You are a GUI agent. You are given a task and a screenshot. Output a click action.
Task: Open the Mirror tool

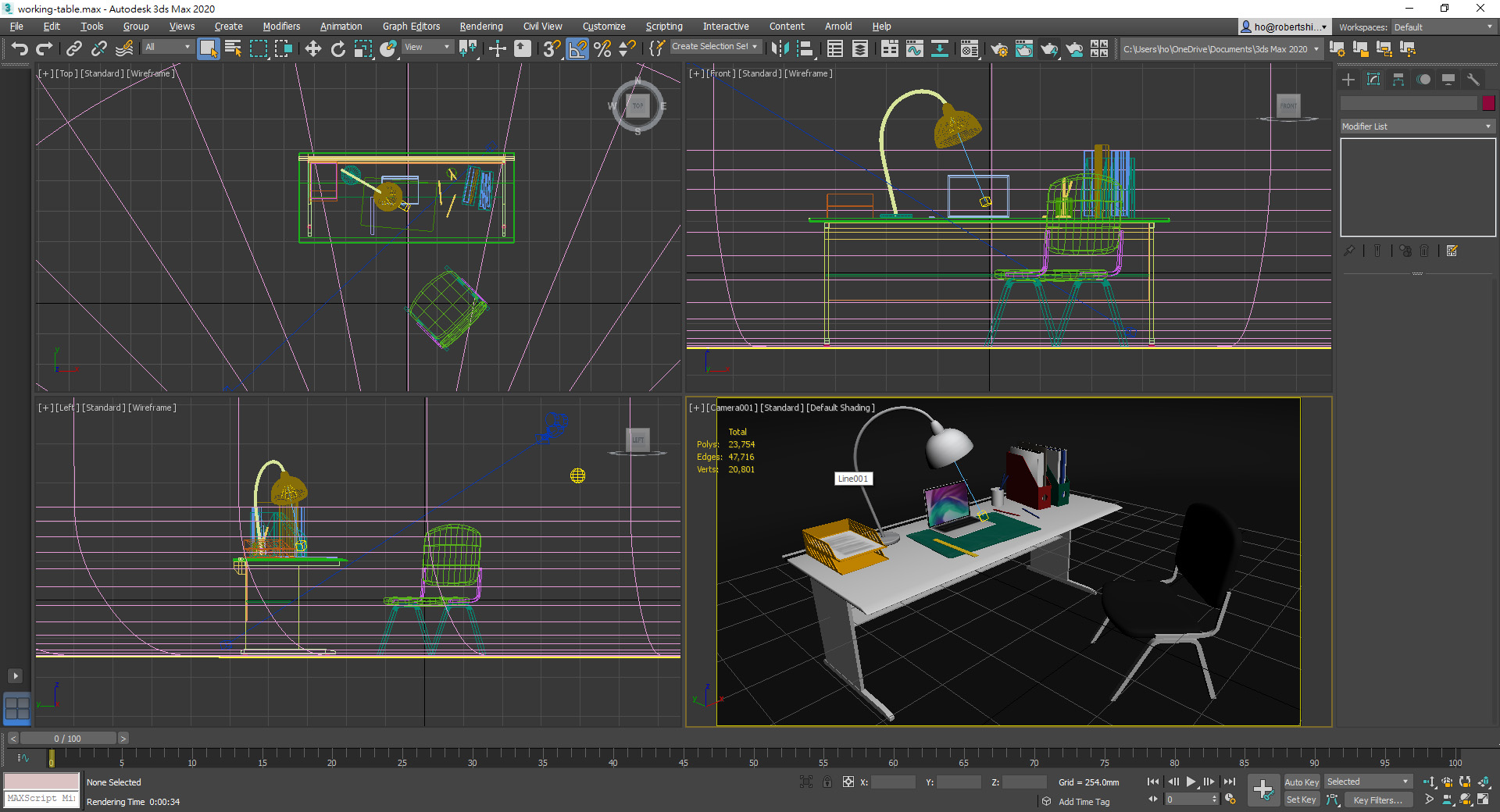(779, 49)
